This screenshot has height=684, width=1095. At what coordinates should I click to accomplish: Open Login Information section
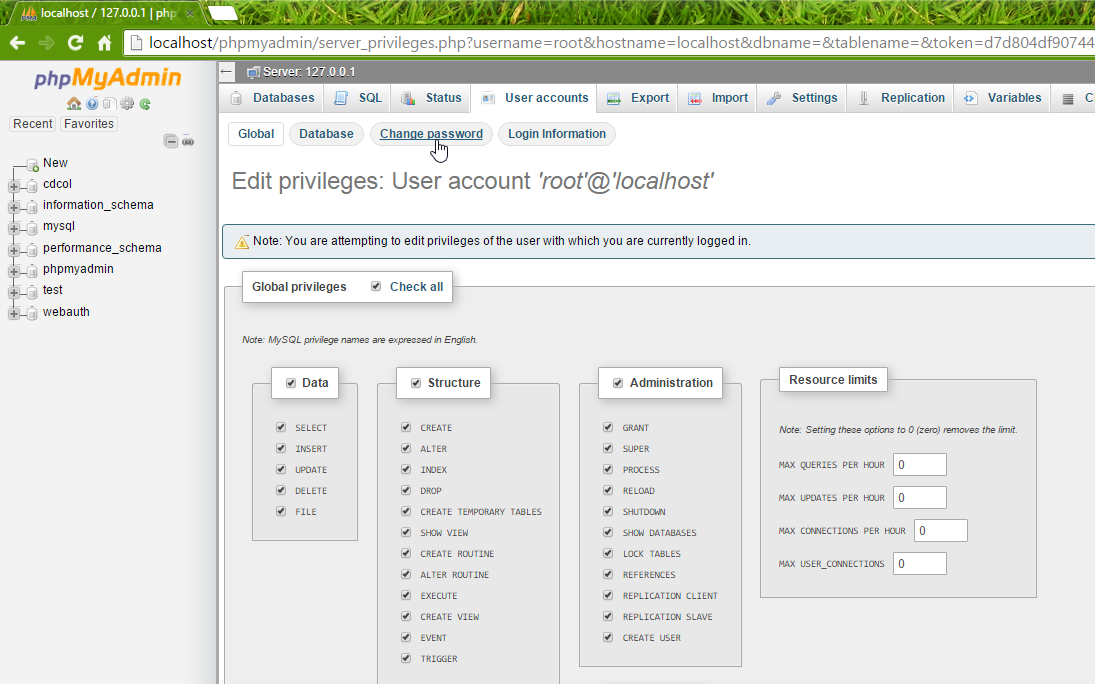point(557,133)
